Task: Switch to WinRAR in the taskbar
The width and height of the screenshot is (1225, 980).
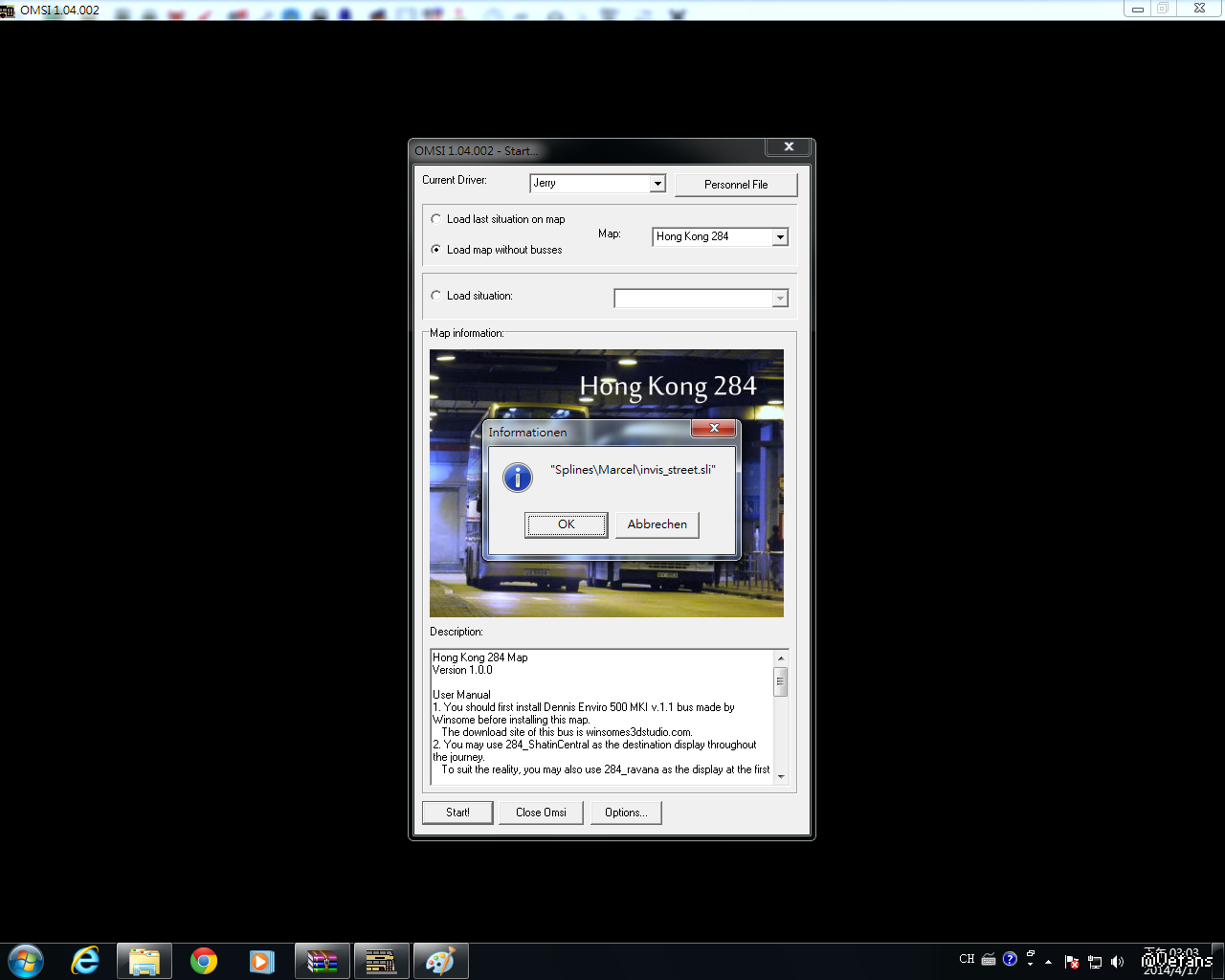Action: coord(323,961)
